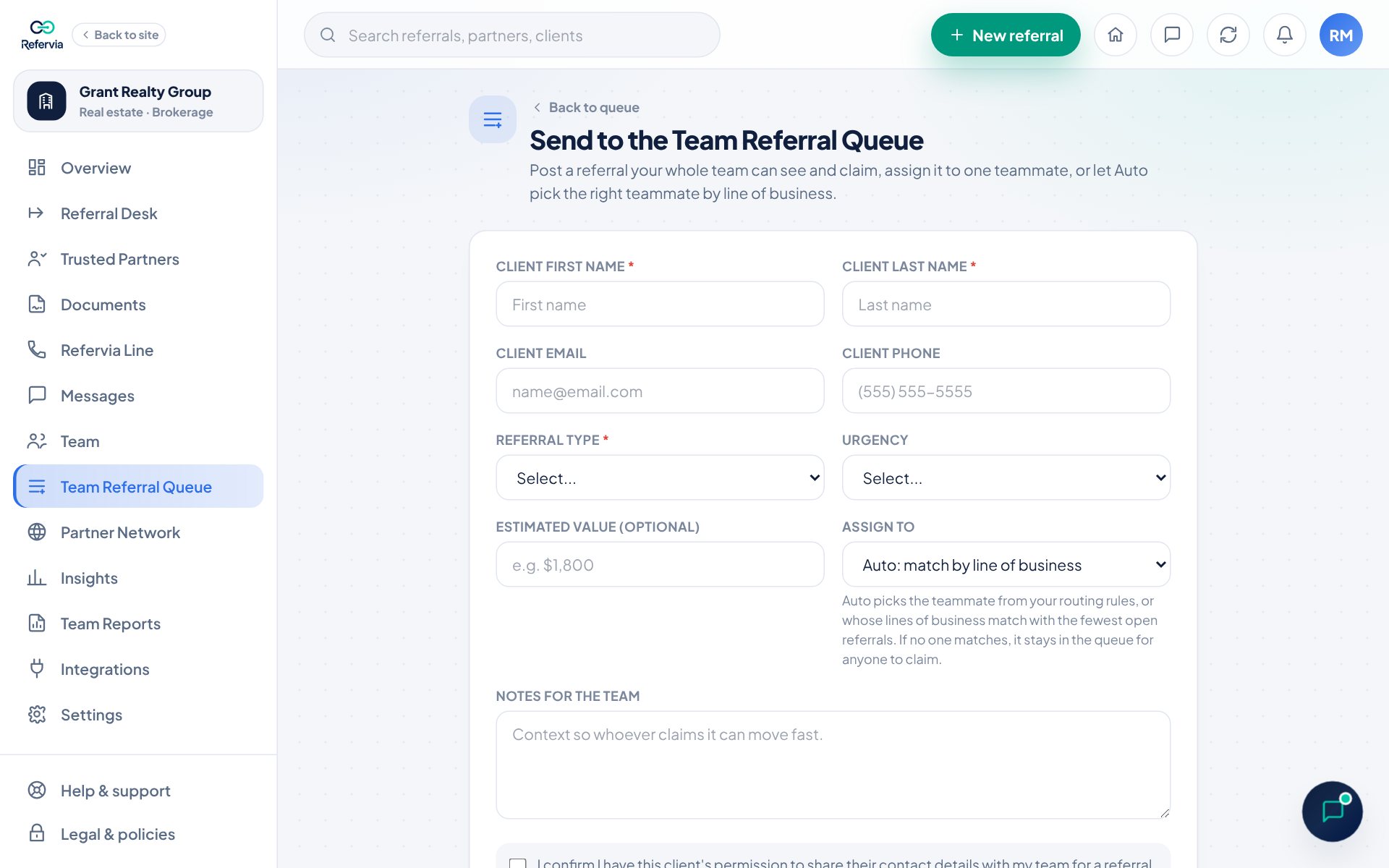Click the Notes for the Team textarea
The height and width of the screenshot is (868, 1389).
coord(833,765)
